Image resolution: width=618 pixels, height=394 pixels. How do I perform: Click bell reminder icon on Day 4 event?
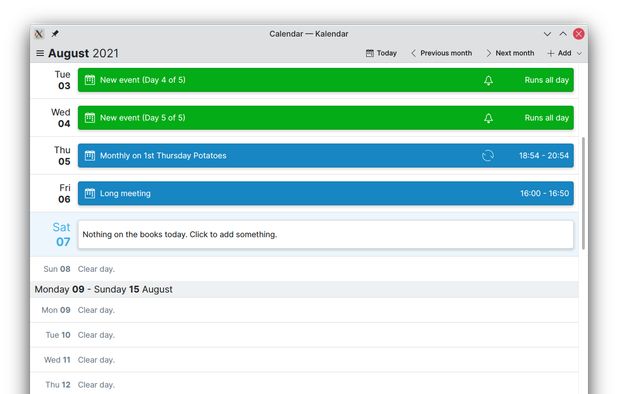[x=488, y=80]
